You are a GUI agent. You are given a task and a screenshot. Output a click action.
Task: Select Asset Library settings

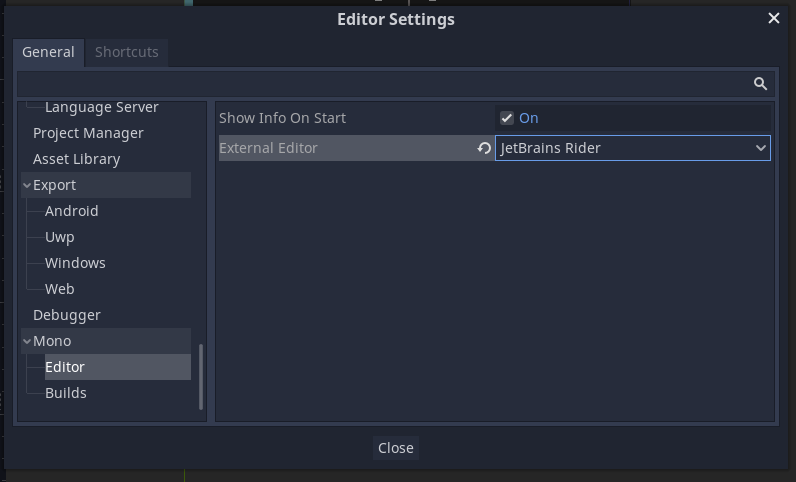(77, 159)
